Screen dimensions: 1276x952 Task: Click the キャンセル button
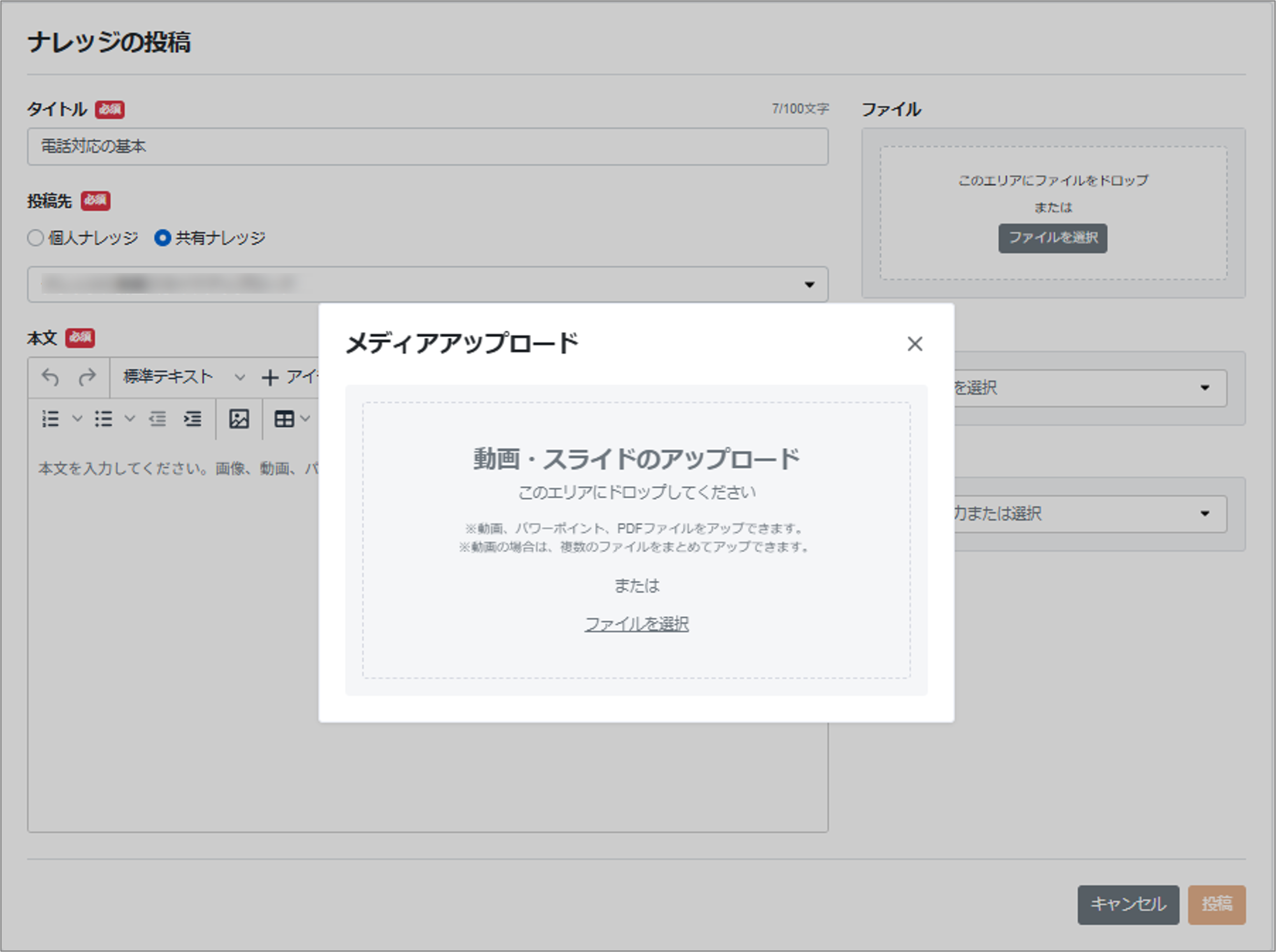[x=1128, y=904]
